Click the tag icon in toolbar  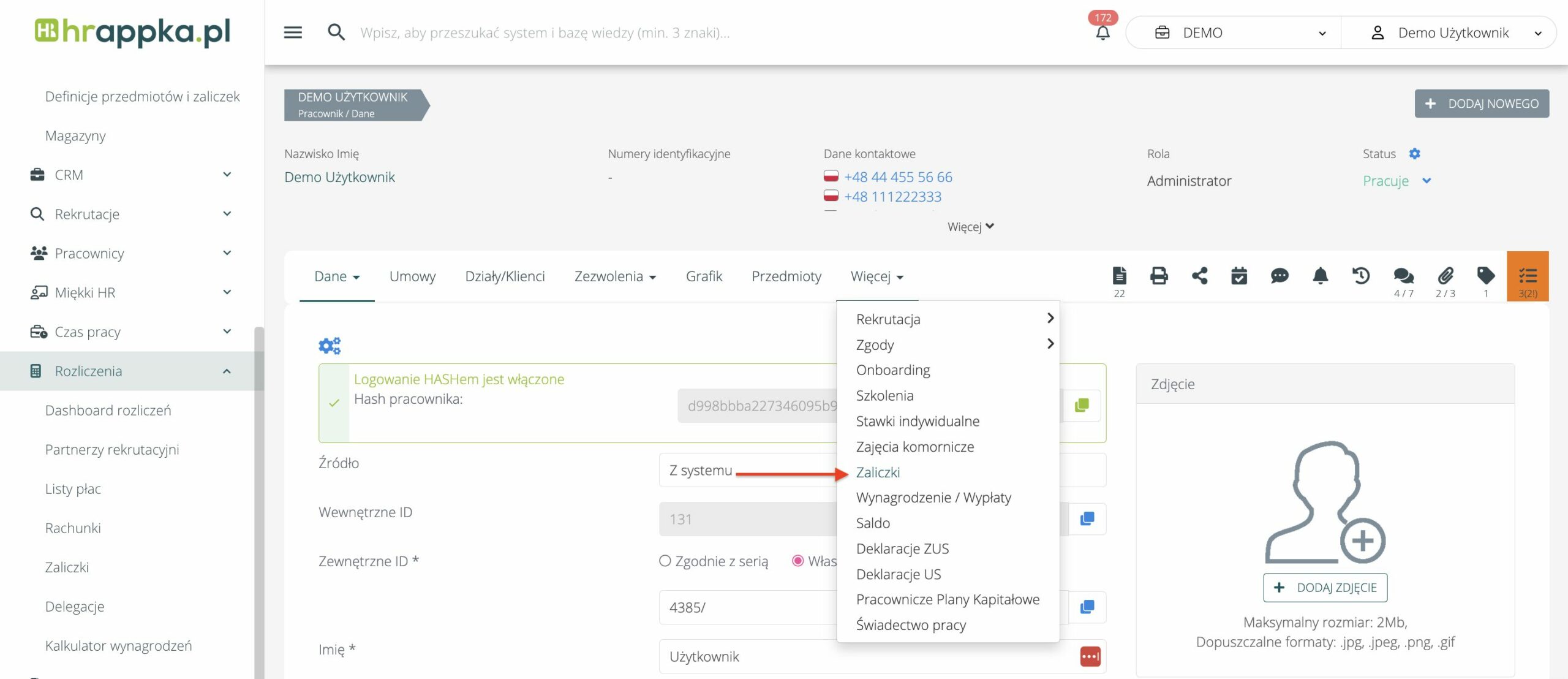coord(1486,276)
